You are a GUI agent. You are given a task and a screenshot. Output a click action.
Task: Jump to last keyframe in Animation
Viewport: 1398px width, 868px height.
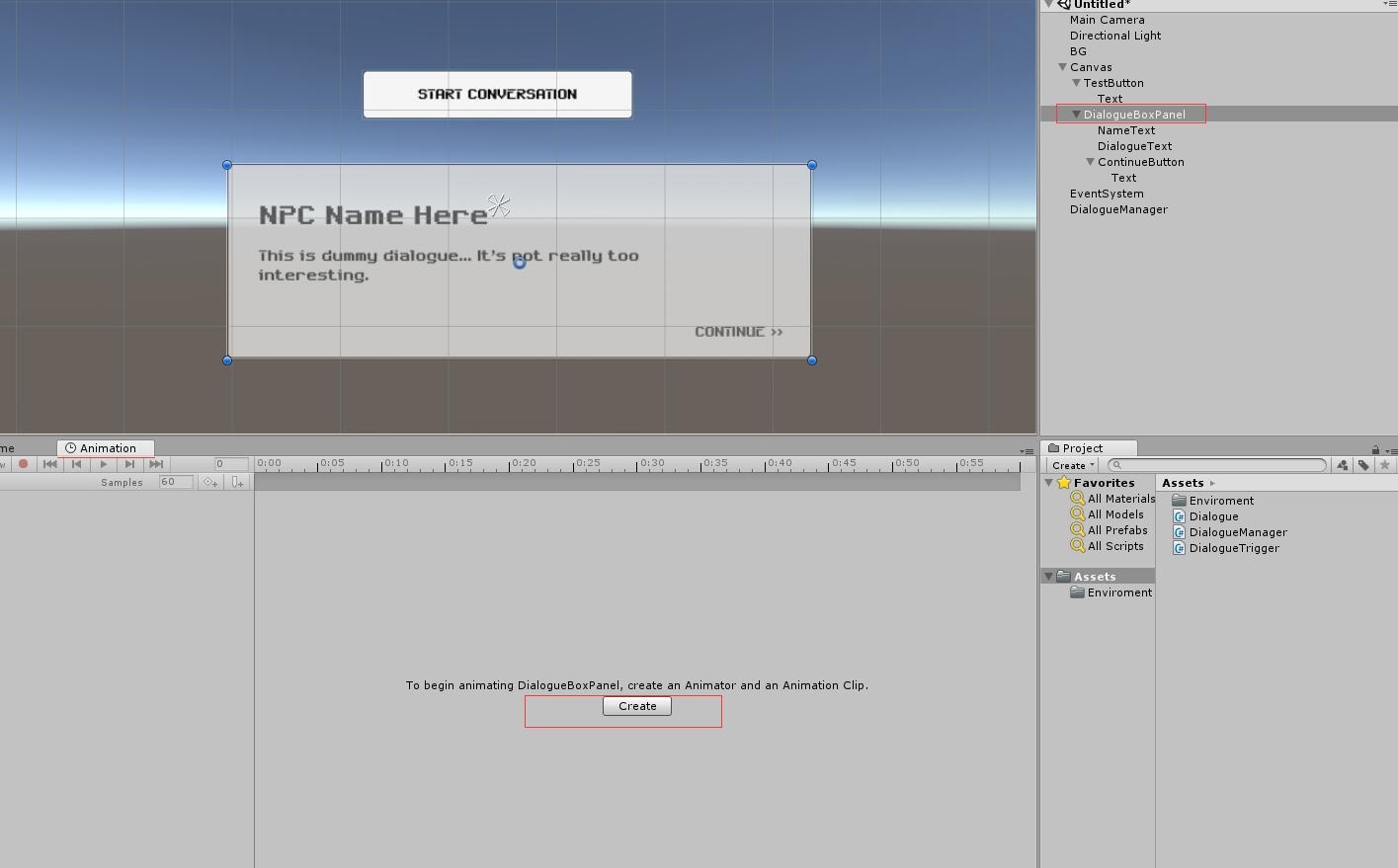[156, 464]
